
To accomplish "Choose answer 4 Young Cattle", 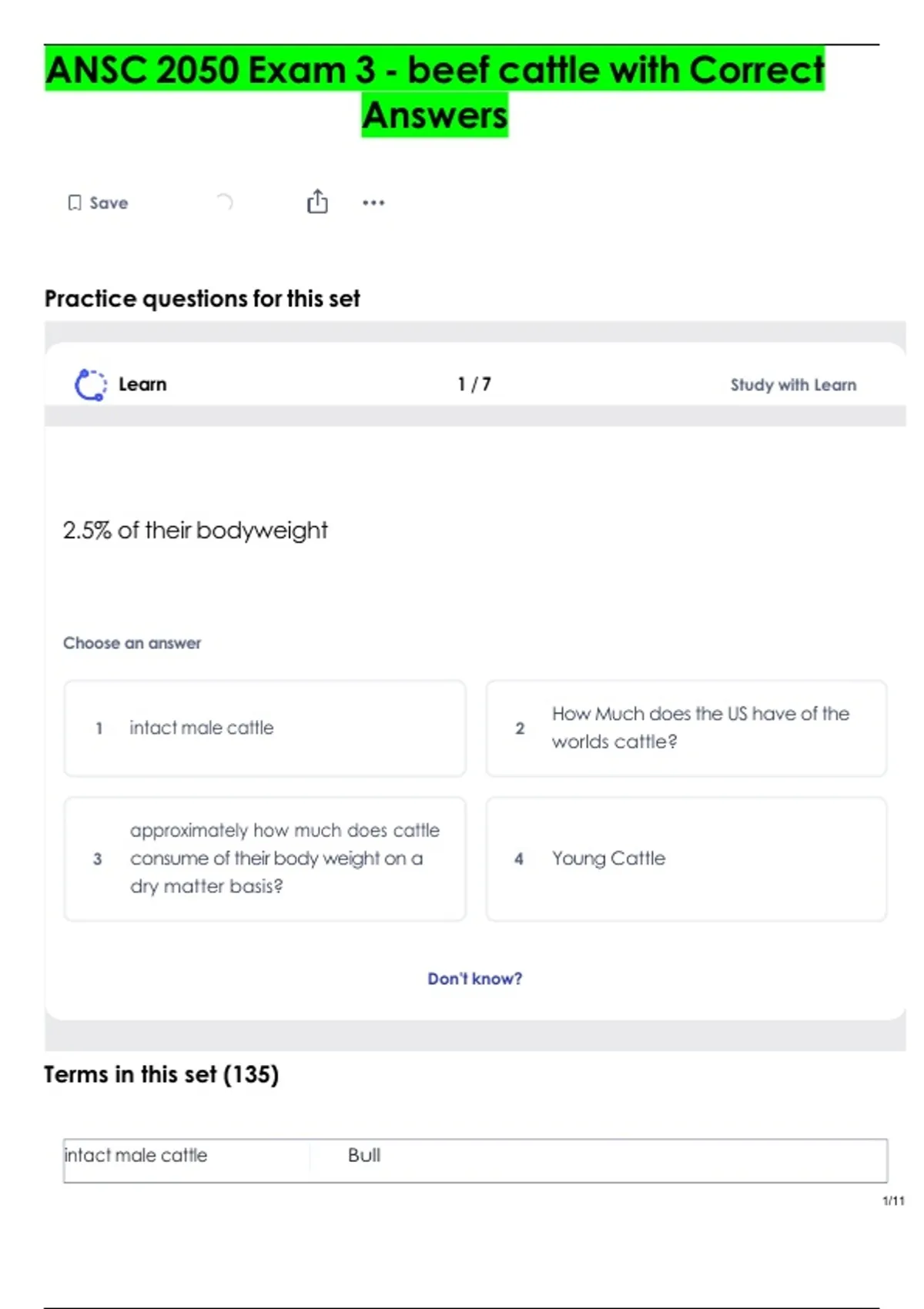I will (x=685, y=858).
